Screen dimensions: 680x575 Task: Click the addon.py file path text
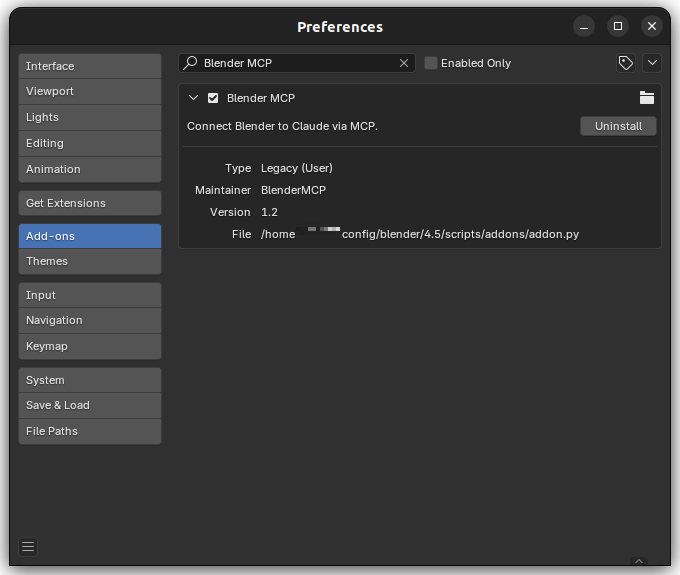420,234
